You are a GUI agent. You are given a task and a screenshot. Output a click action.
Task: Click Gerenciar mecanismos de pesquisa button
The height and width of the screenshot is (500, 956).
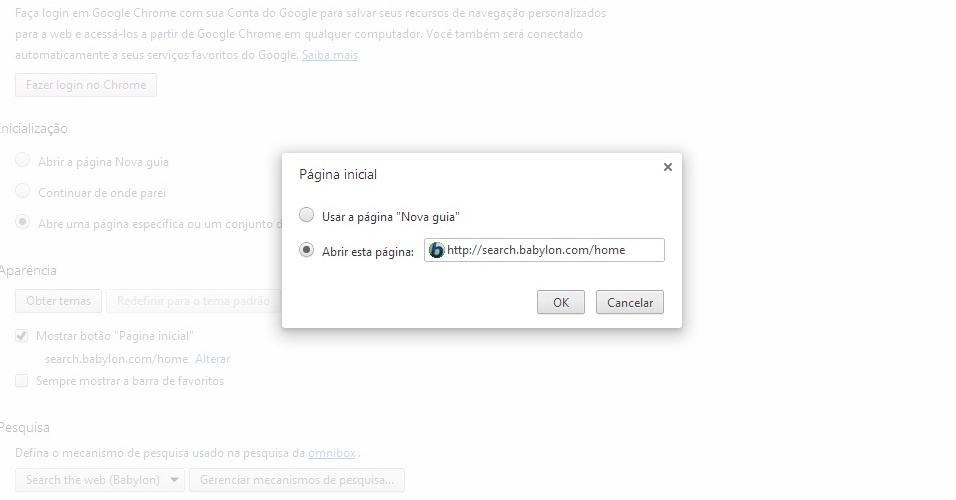point(297,480)
